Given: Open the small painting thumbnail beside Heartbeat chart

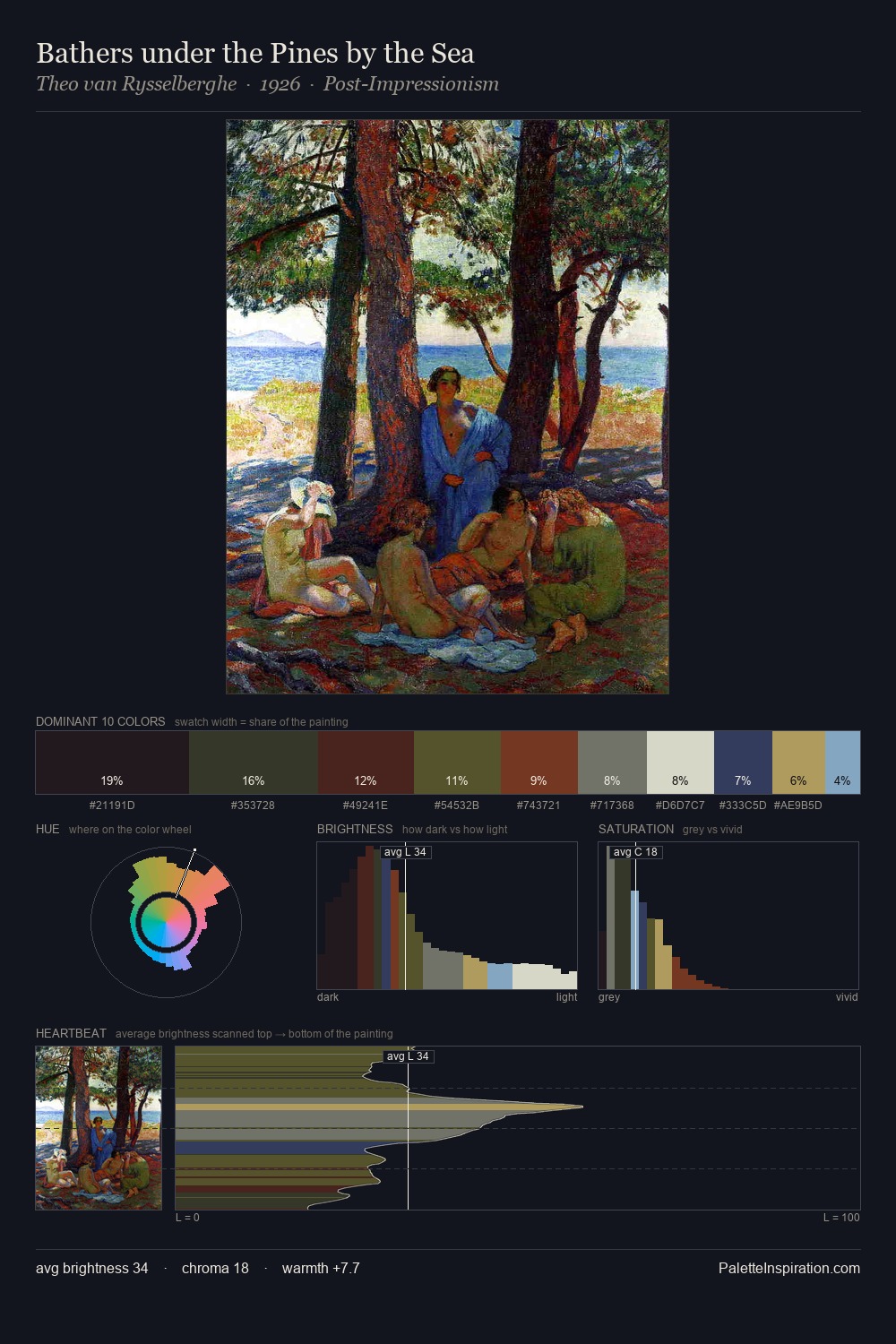Looking at the screenshot, I should (99, 1128).
